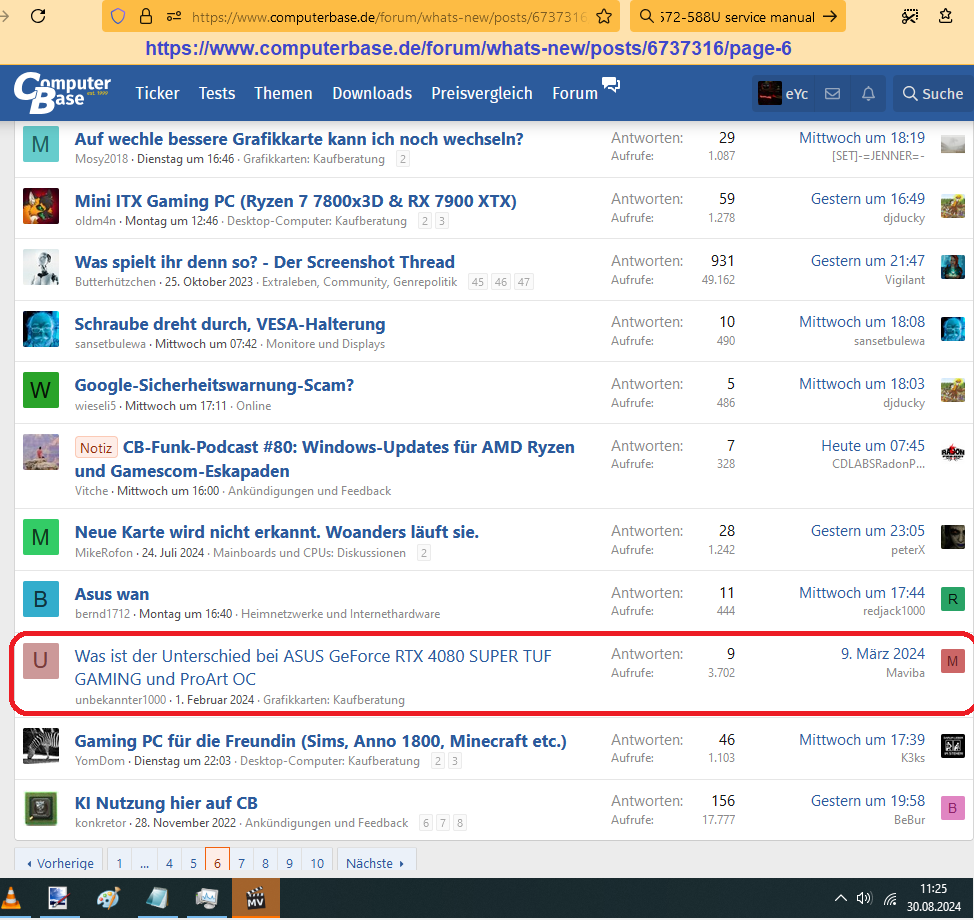
Task: Jump to page 47 of Screenshot Thread
Action: click(x=524, y=282)
